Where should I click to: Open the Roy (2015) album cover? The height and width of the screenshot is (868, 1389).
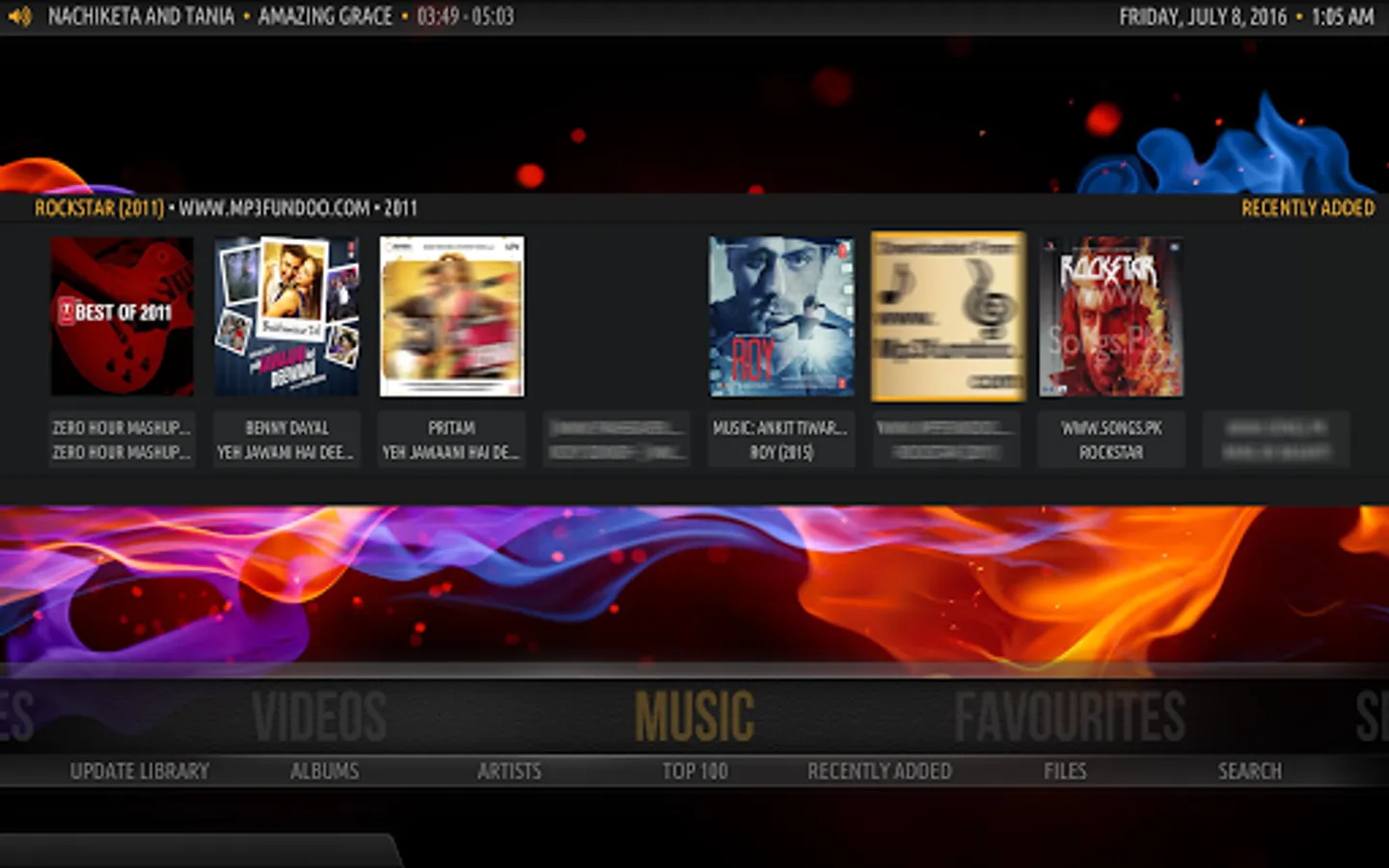[x=781, y=316]
